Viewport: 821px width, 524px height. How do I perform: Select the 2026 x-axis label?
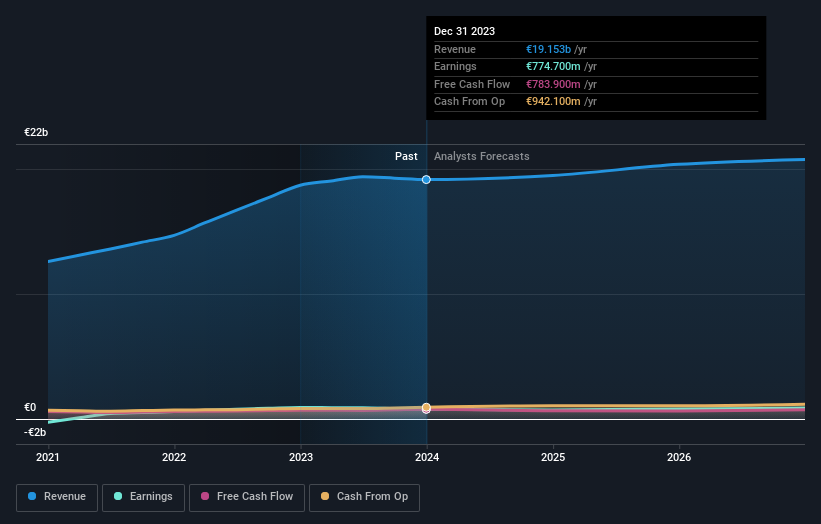679,457
